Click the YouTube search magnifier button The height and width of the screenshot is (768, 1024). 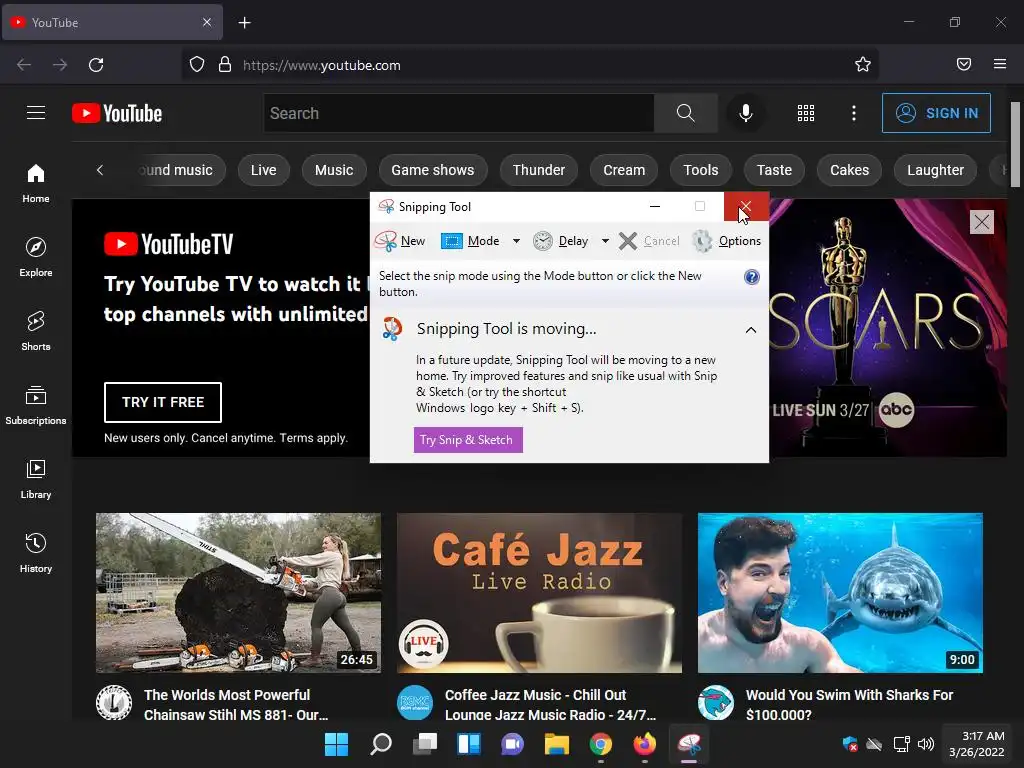point(686,113)
